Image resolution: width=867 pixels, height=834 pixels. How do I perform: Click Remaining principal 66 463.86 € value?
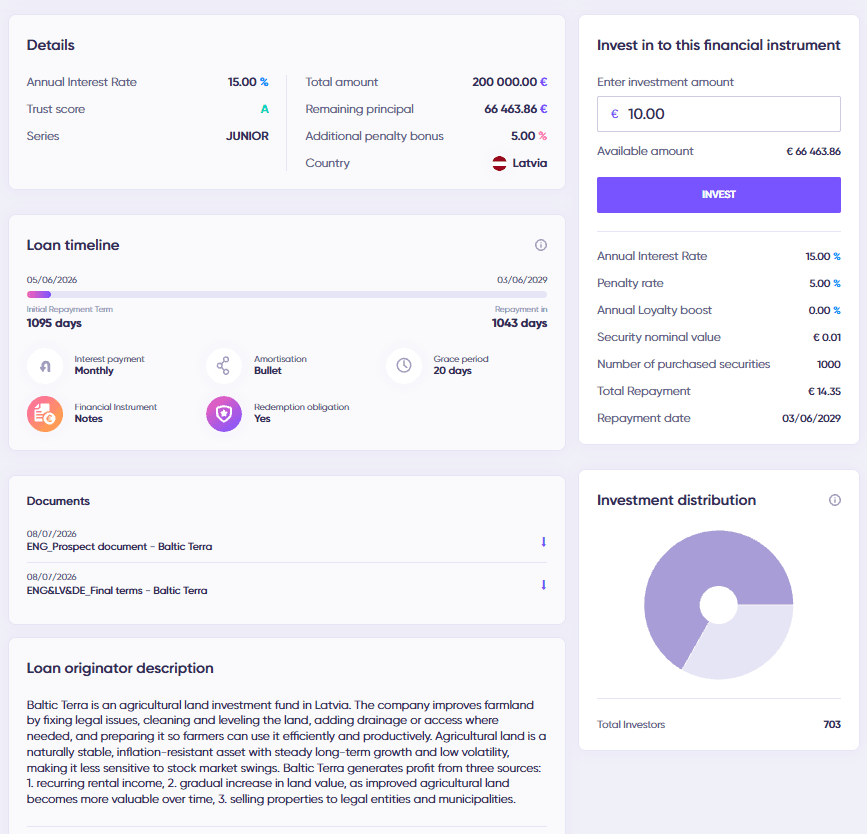pos(515,109)
